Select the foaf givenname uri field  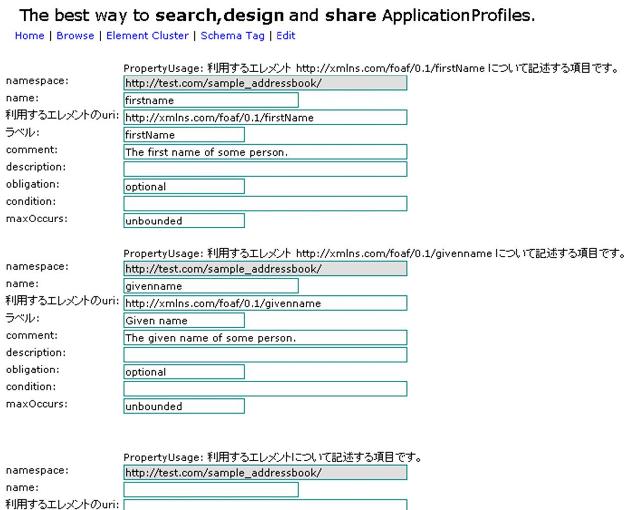(x=265, y=303)
